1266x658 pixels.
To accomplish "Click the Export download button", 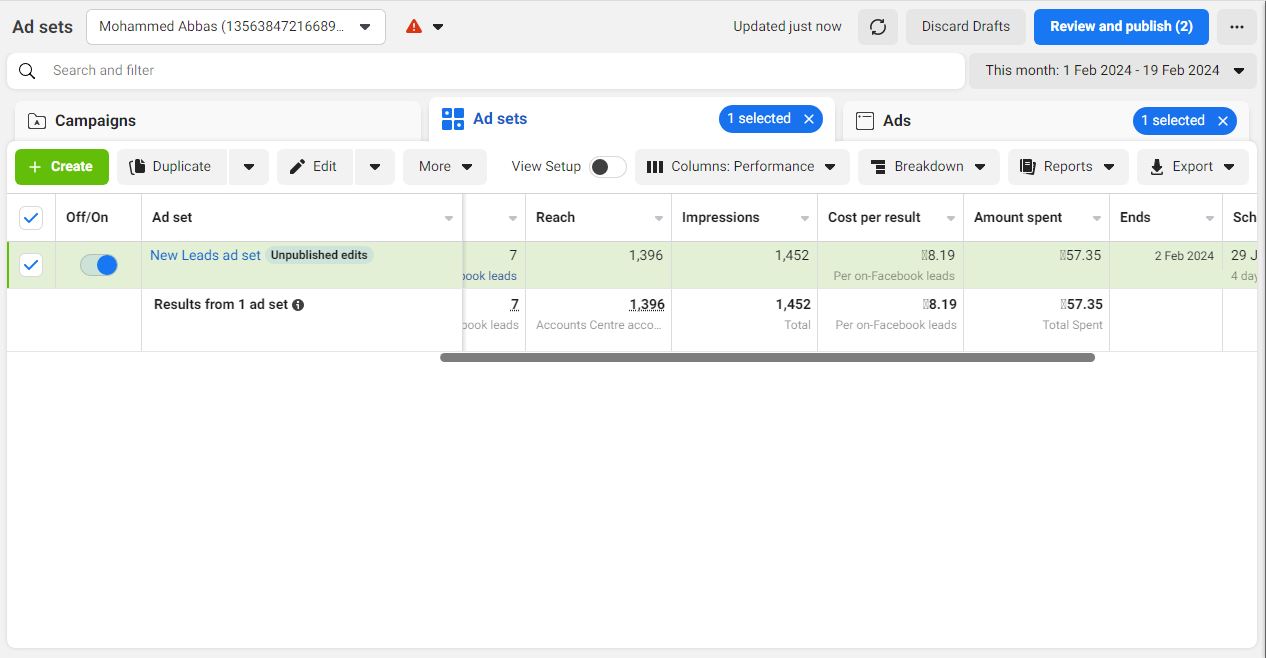I will pyautogui.click(x=1192, y=167).
